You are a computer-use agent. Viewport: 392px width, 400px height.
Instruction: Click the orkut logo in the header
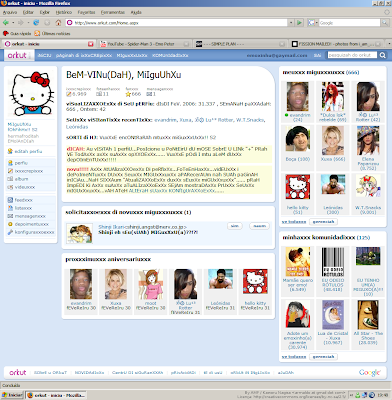(17, 55)
